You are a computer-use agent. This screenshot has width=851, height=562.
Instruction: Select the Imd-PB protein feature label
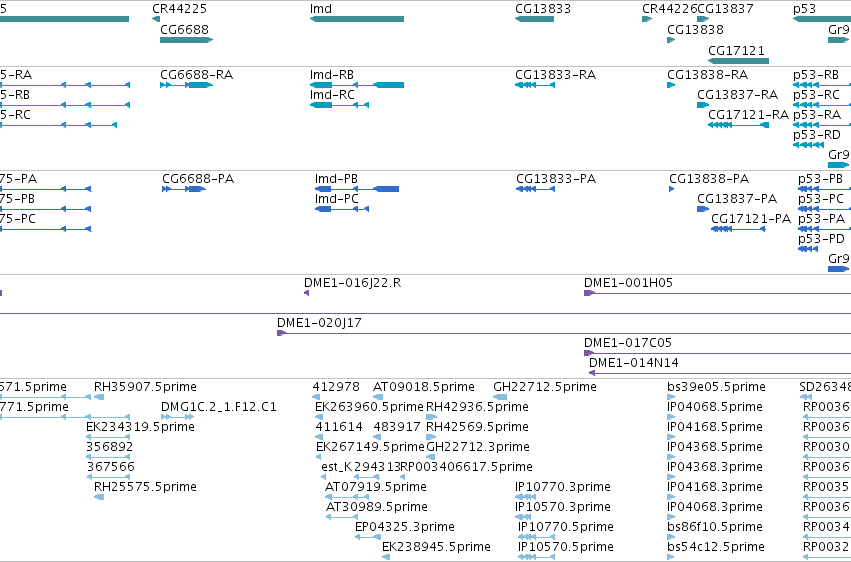coord(336,178)
